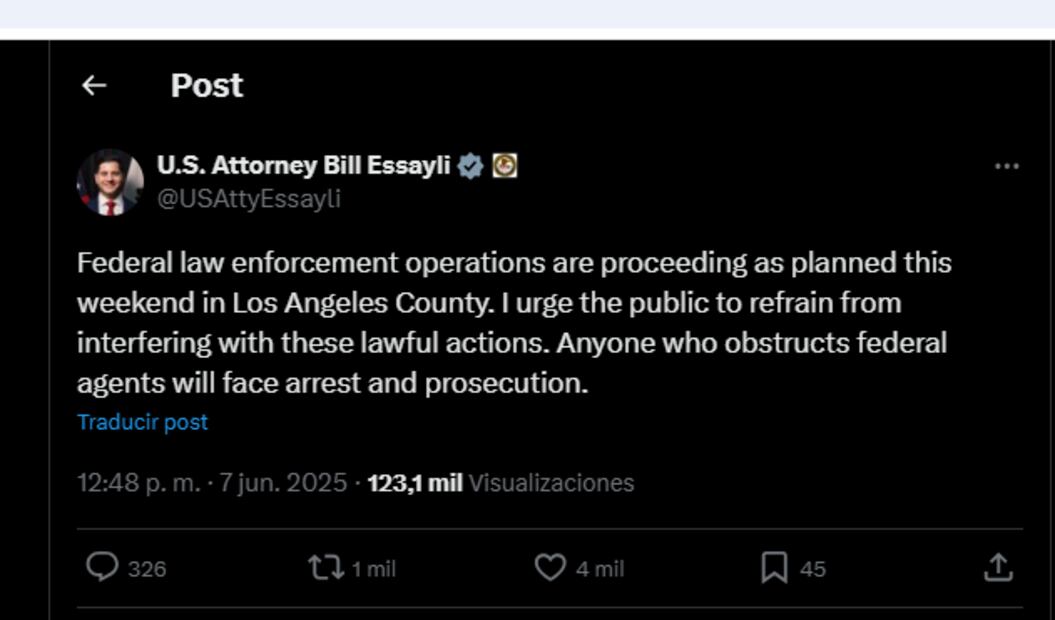The image size is (1055, 620).
Task: Click the 4 mil likes count
Action: click(599, 569)
